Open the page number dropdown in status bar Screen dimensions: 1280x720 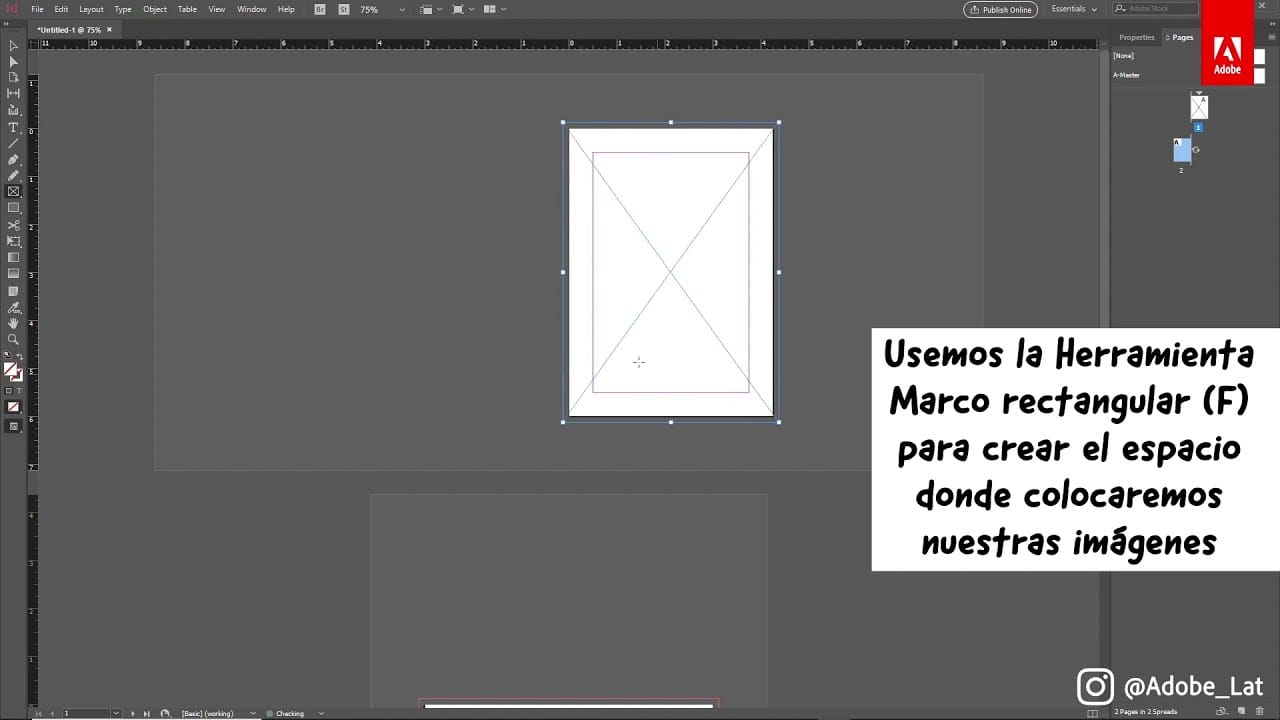pos(116,713)
